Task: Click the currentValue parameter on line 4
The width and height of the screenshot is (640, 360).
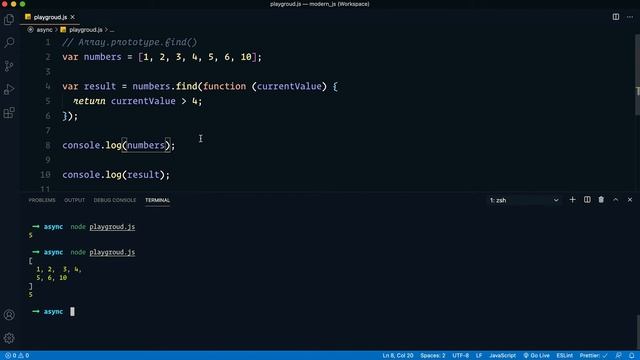Action: [x=289, y=87]
